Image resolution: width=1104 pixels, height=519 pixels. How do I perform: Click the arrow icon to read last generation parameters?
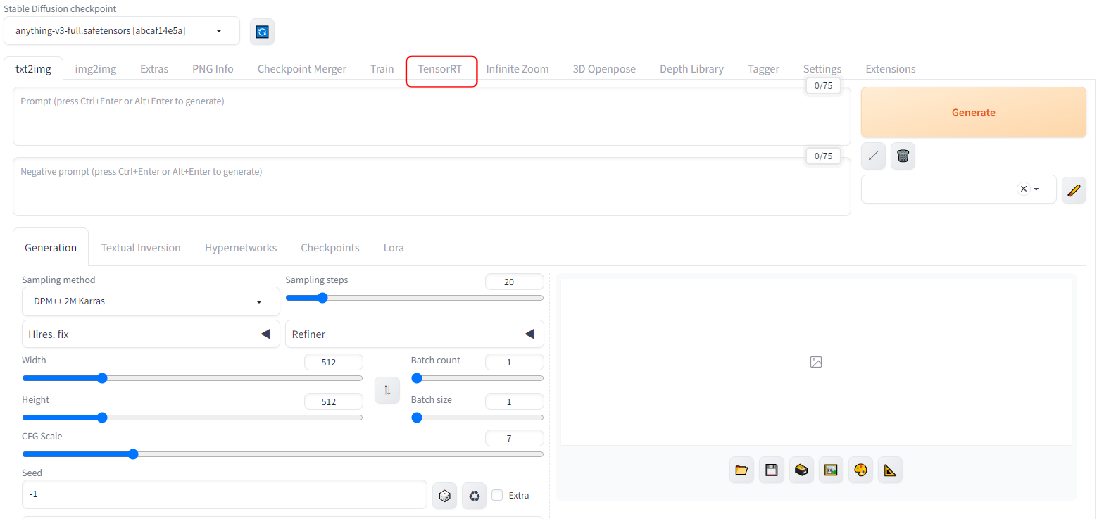pos(874,156)
